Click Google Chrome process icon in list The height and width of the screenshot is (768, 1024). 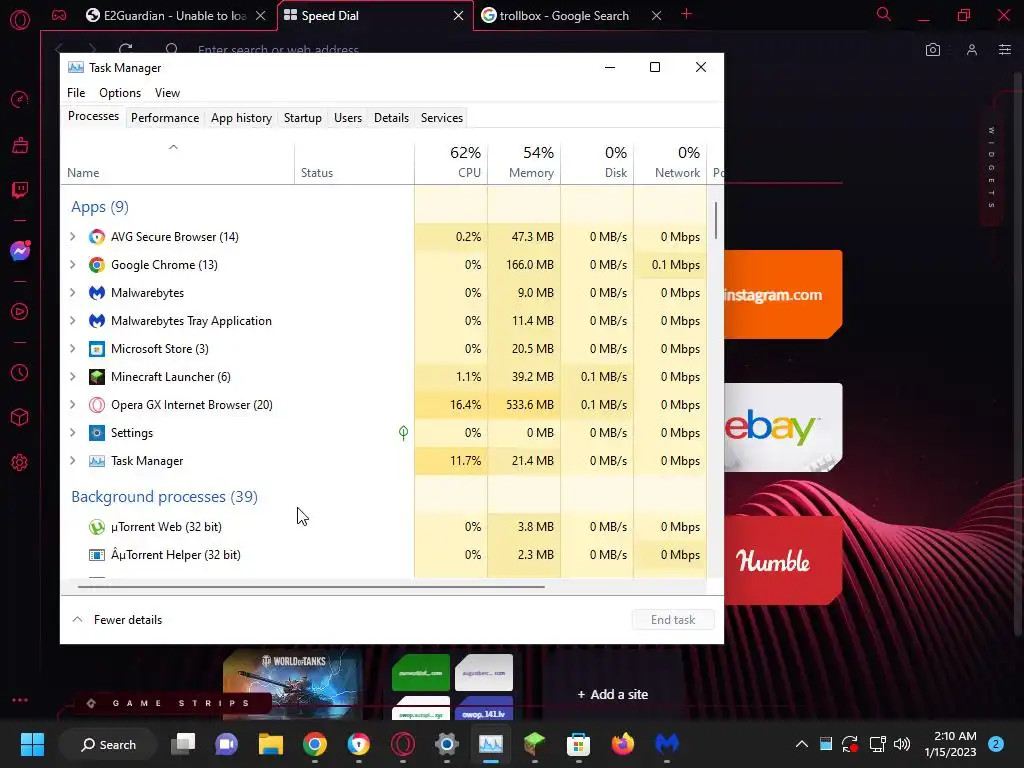(x=97, y=265)
